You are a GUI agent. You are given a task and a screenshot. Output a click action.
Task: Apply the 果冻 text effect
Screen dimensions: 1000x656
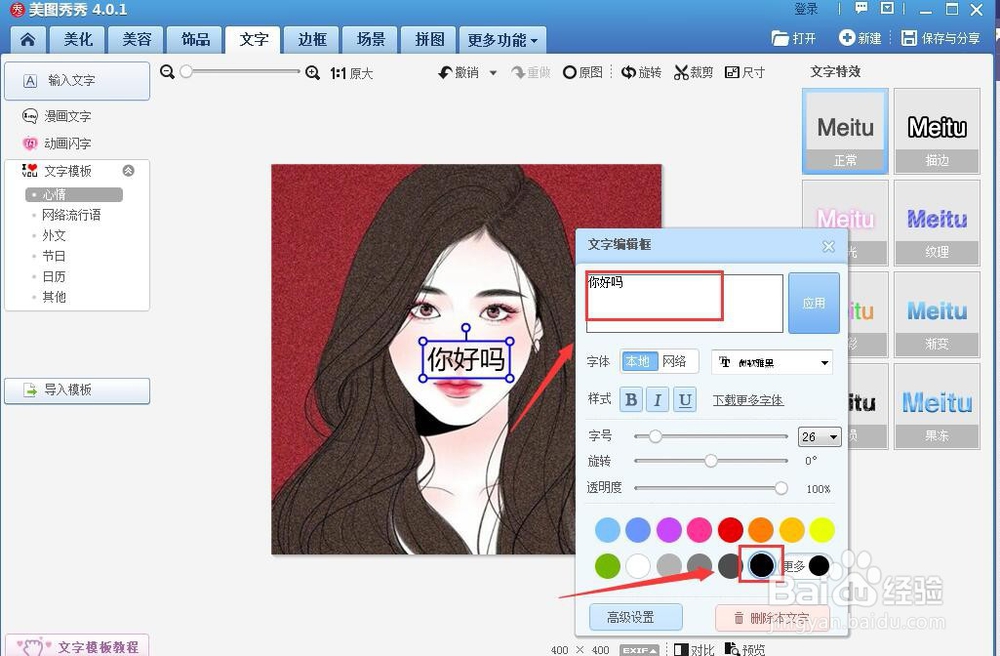[937, 407]
